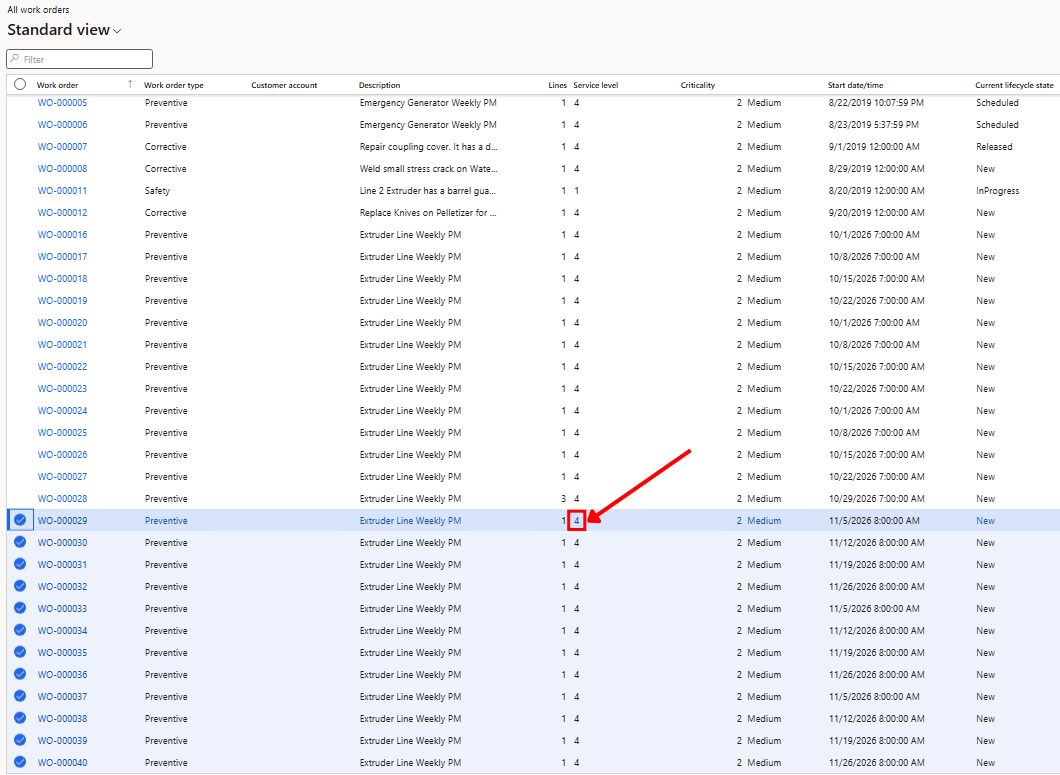Click the filter search magnifier icon
This screenshot has height=775, width=1060.
tap(15, 59)
